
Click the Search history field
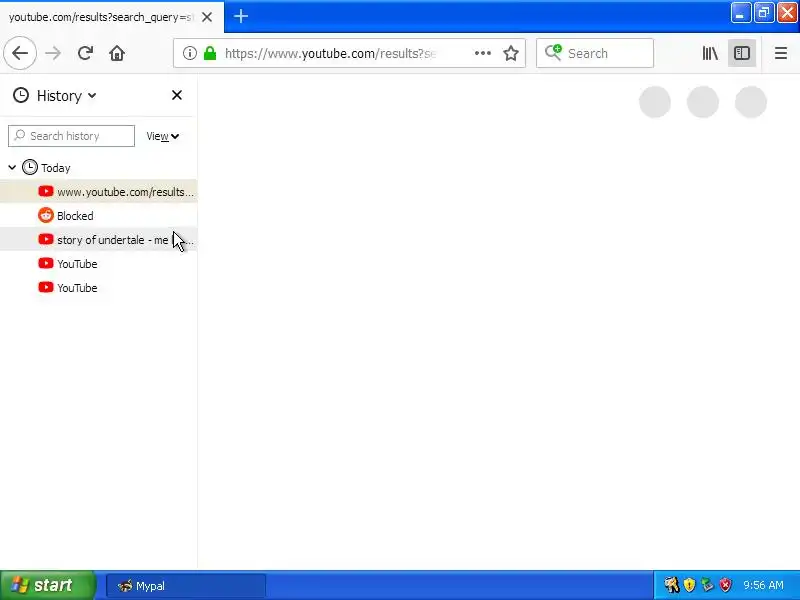coord(71,136)
